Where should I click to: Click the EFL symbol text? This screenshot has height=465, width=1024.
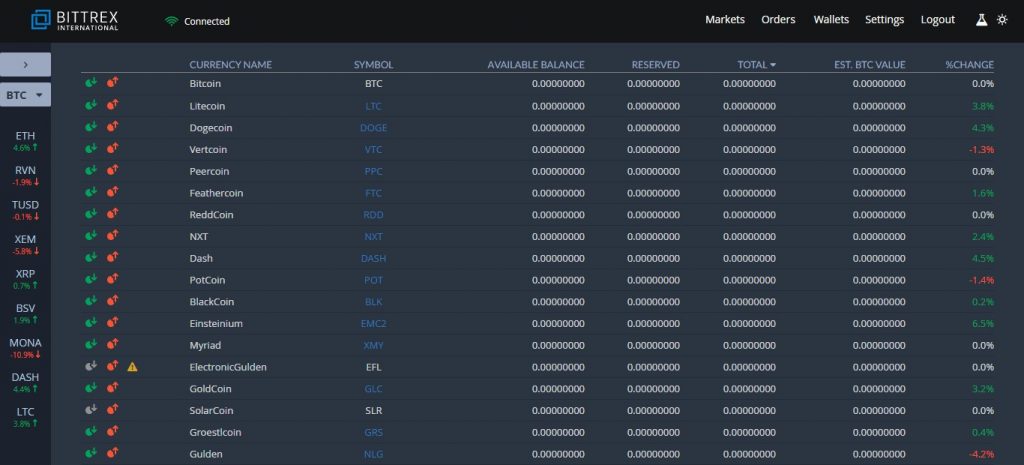(374, 367)
